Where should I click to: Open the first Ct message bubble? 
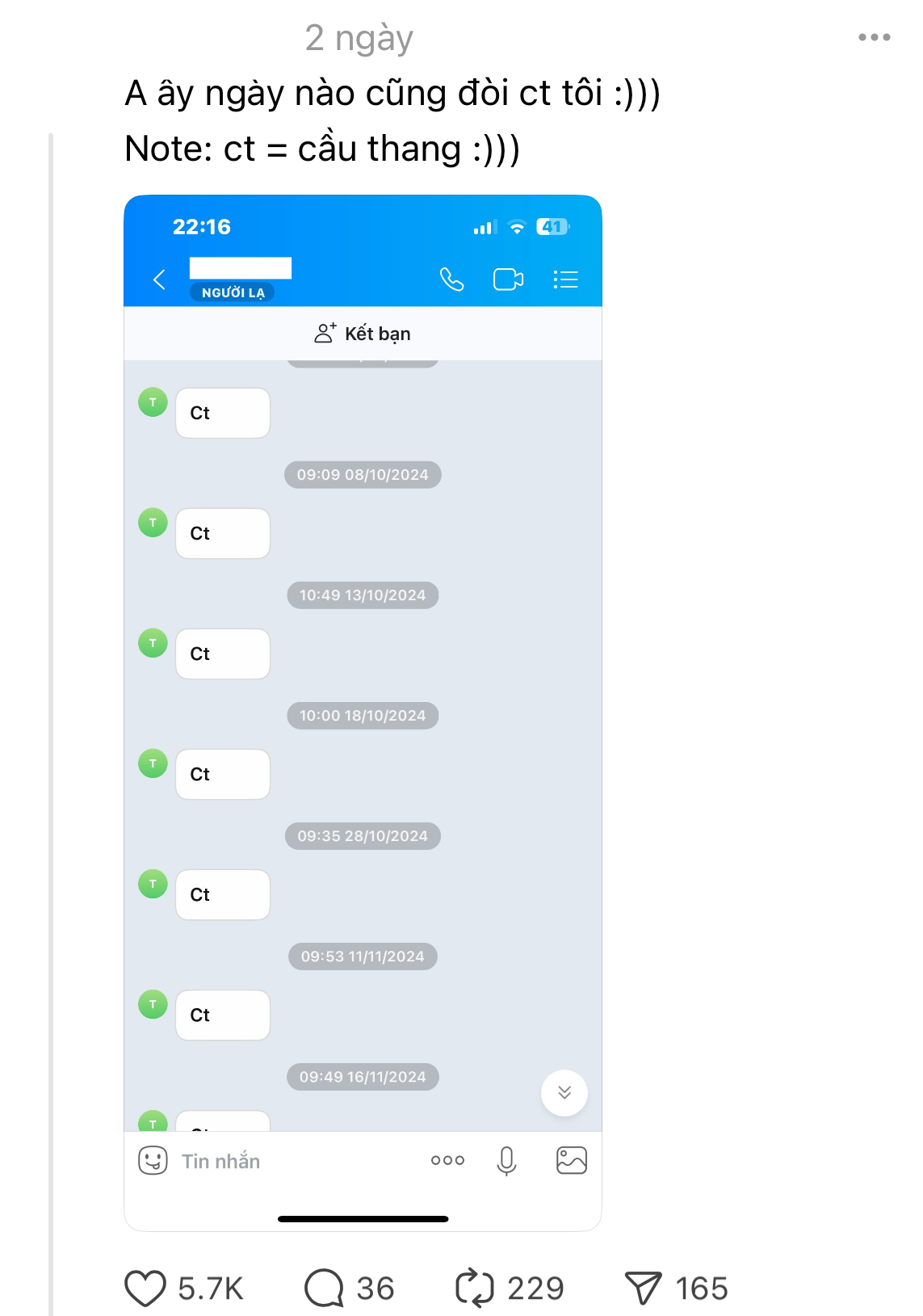point(223,413)
